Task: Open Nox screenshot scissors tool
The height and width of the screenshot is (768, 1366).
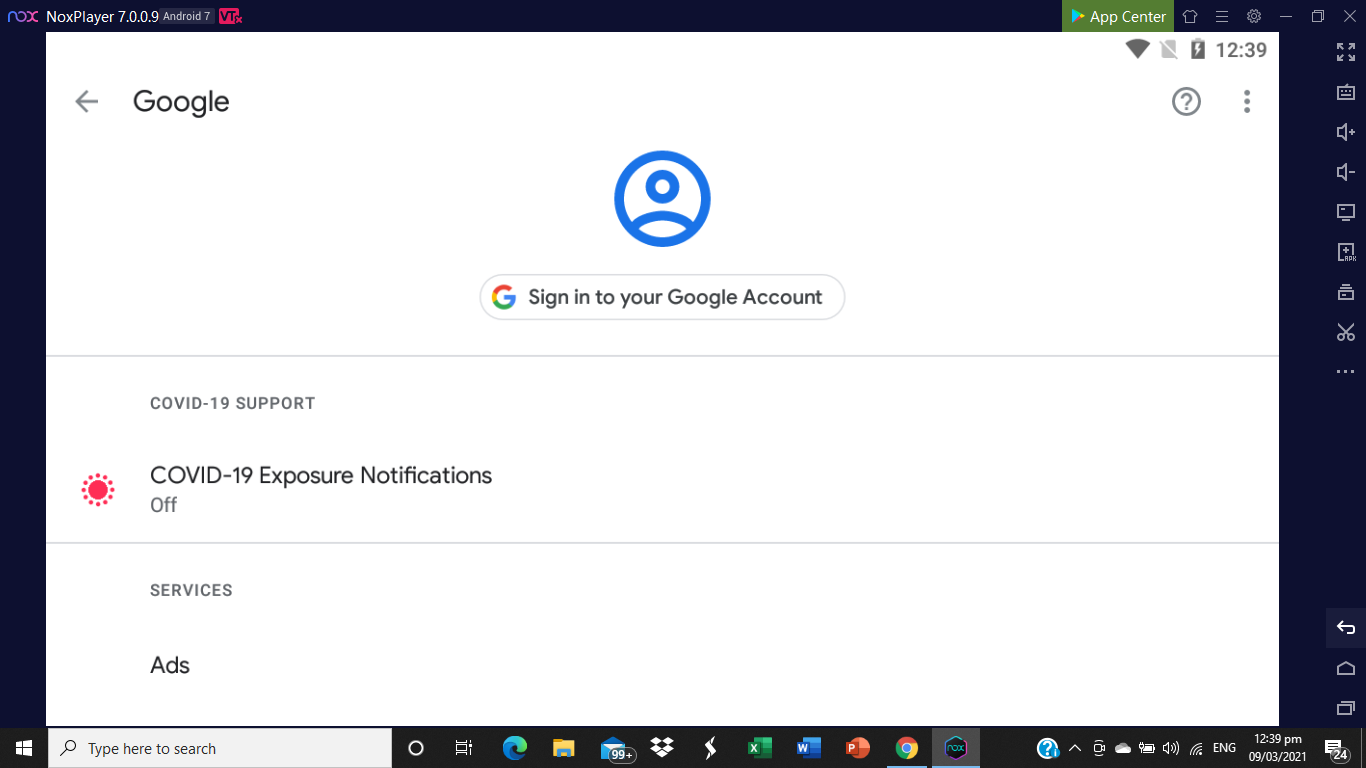Action: [x=1346, y=332]
